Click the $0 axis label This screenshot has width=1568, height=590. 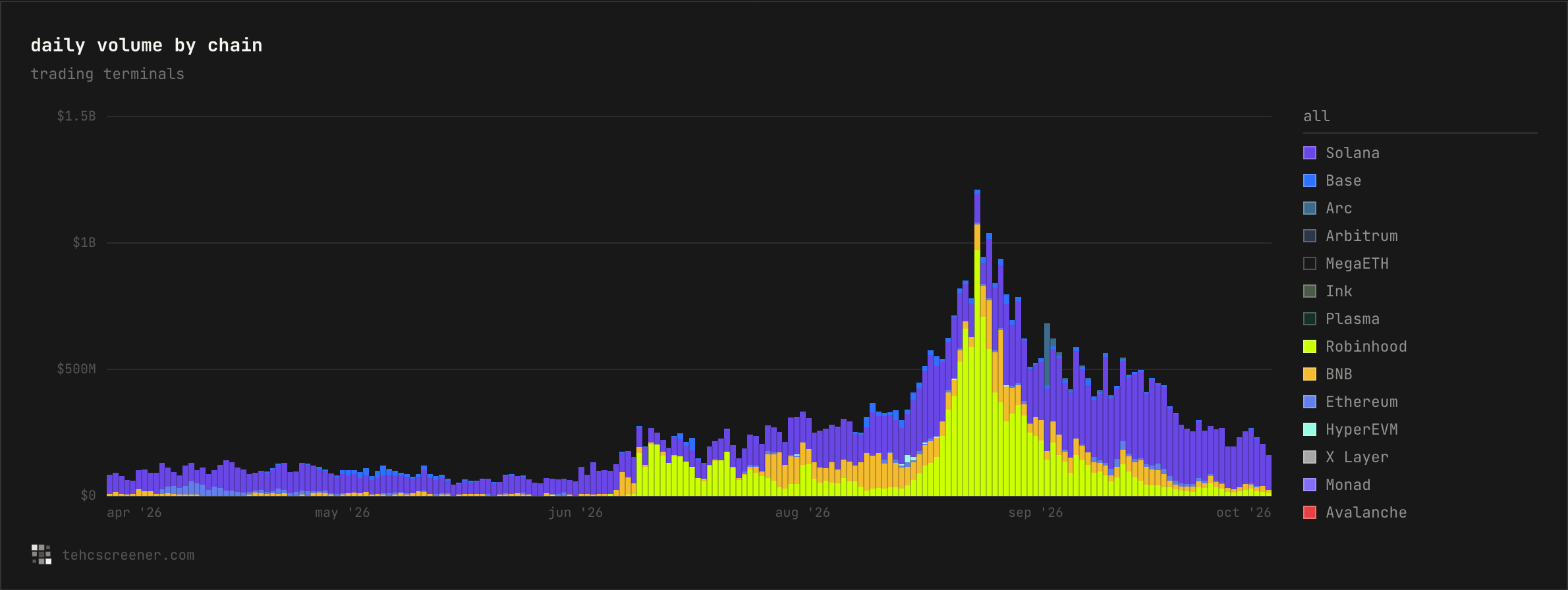coord(88,496)
